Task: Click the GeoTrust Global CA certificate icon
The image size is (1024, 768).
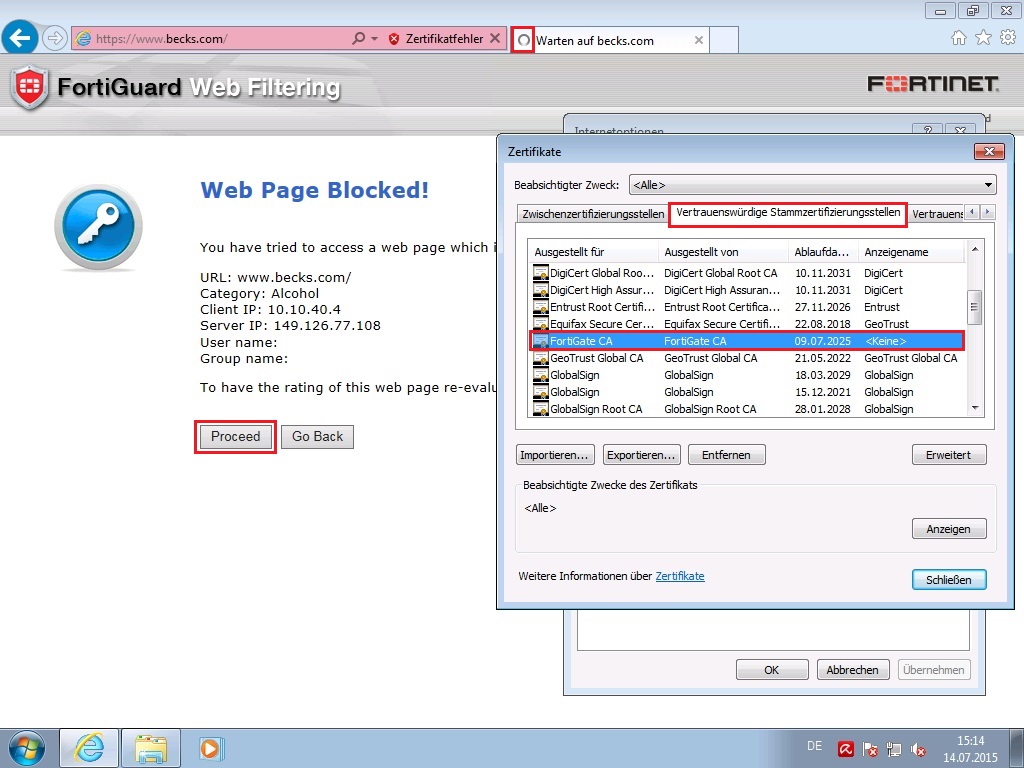Action: [540, 358]
